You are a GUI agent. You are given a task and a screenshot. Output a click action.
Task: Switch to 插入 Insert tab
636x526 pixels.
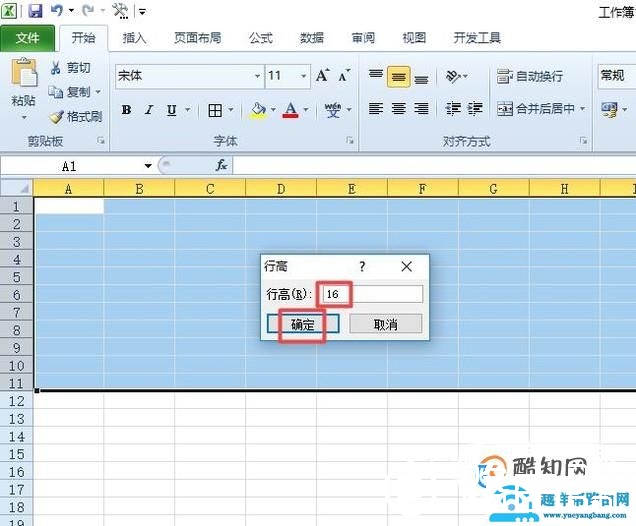134,38
